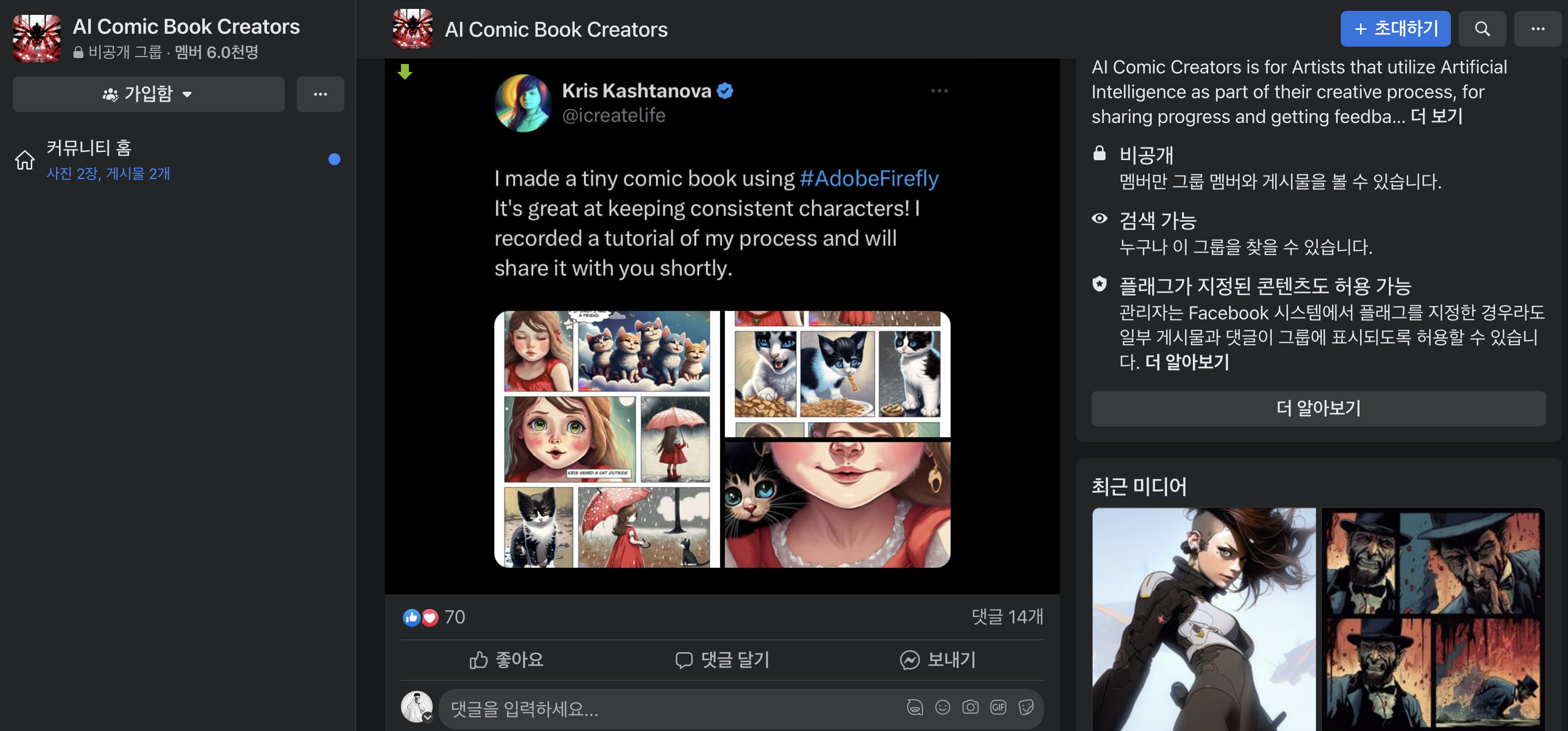Click 좋아요 like button on the post
1568x731 pixels.
click(x=507, y=660)
